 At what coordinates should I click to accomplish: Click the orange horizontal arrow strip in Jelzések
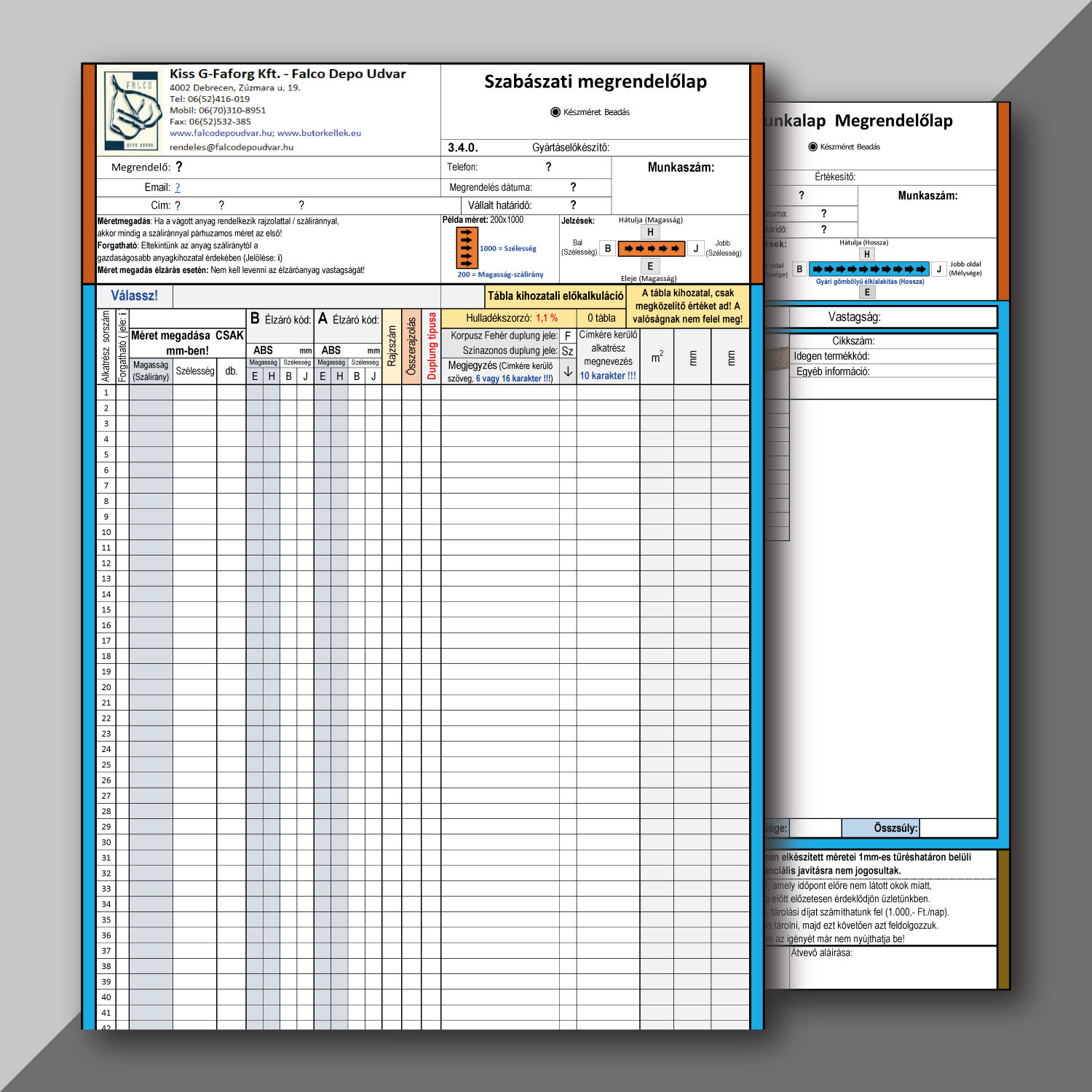point(652,248)
